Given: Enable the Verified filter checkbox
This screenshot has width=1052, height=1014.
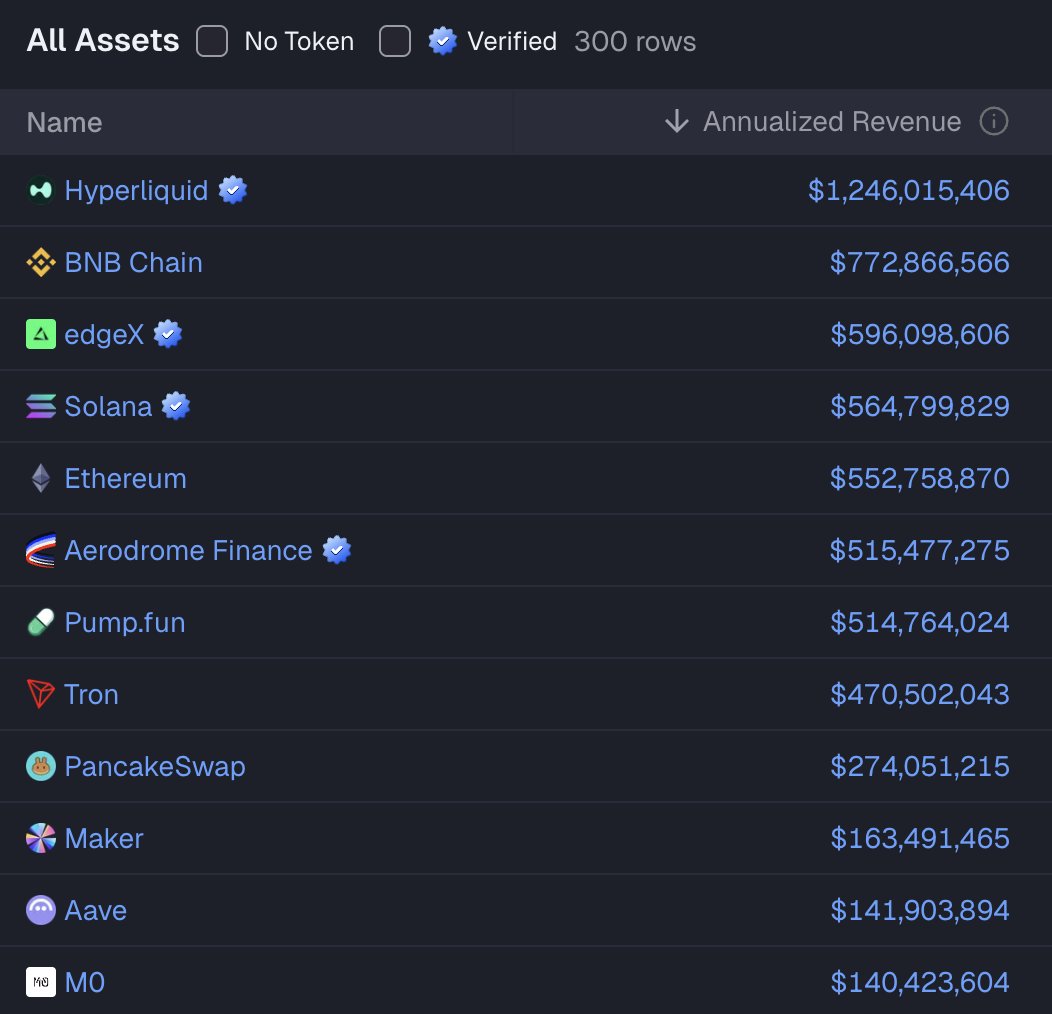Looking at the screenshot, I should click(x=394, y=41).
